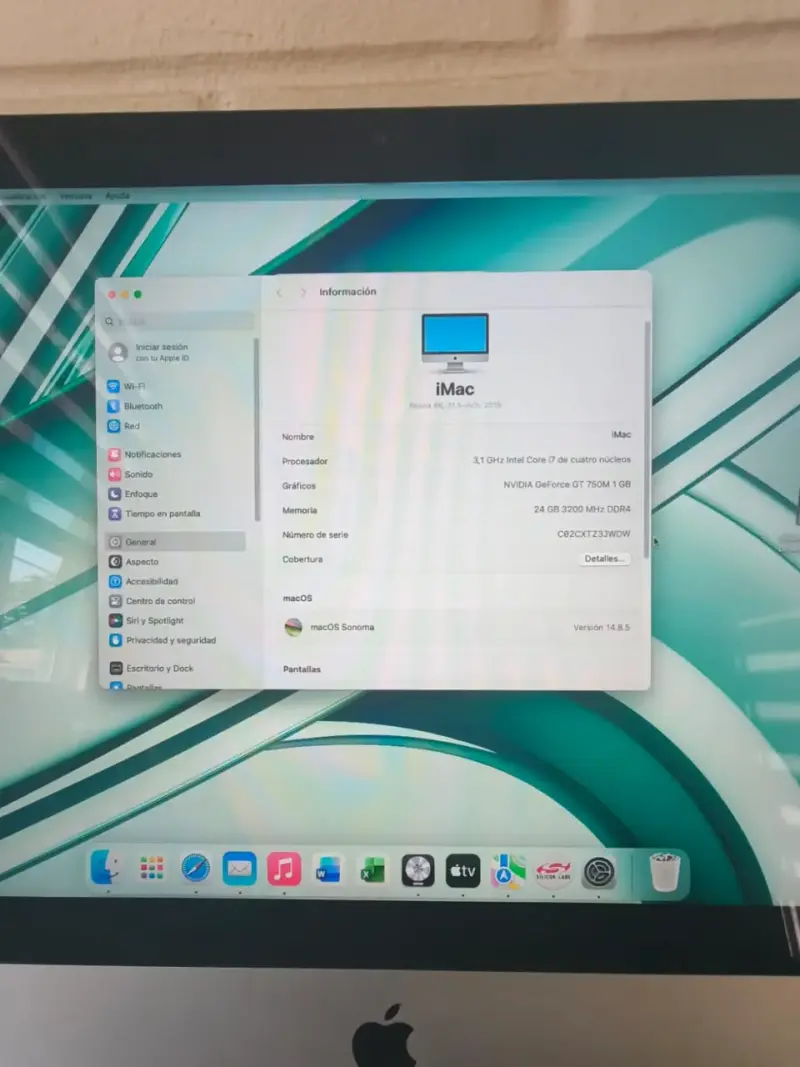
Task: Select Enfoque in the sidebar
Action: coord(133,494)
